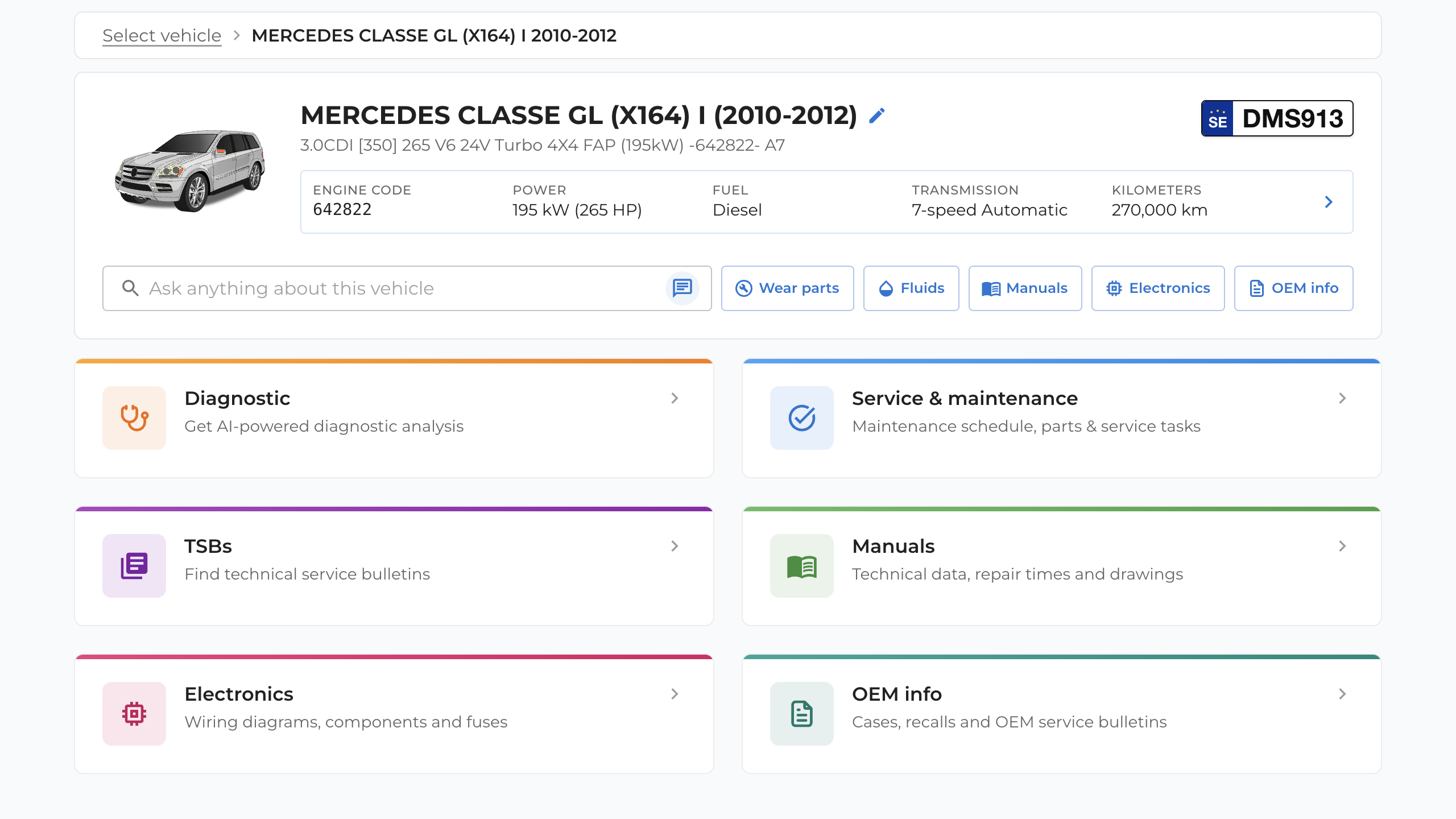Viewport: 1456px width, 819px height.
Task: Click the DMS913 license plate number
Action: [x=1293, y=118]
